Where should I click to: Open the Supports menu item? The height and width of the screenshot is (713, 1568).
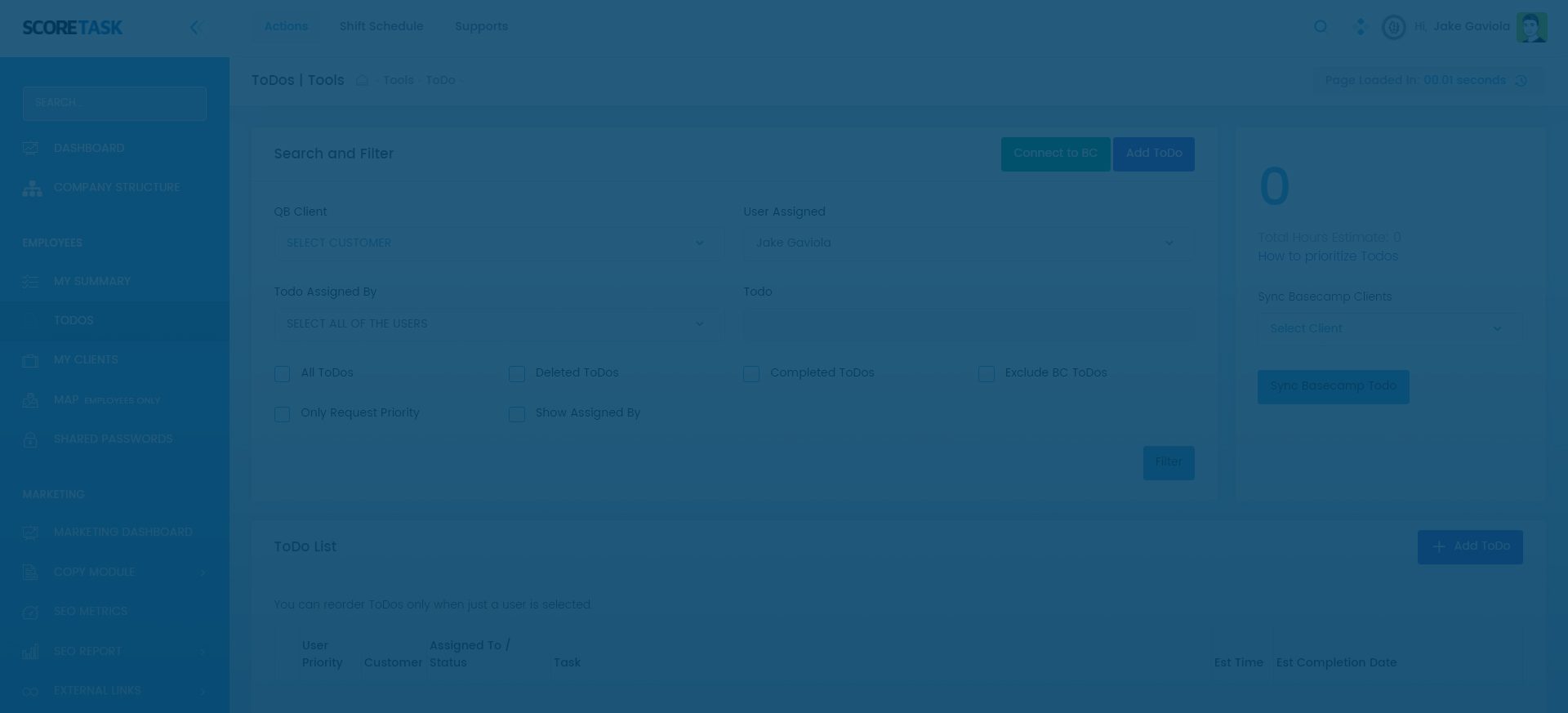click(481, 26)
